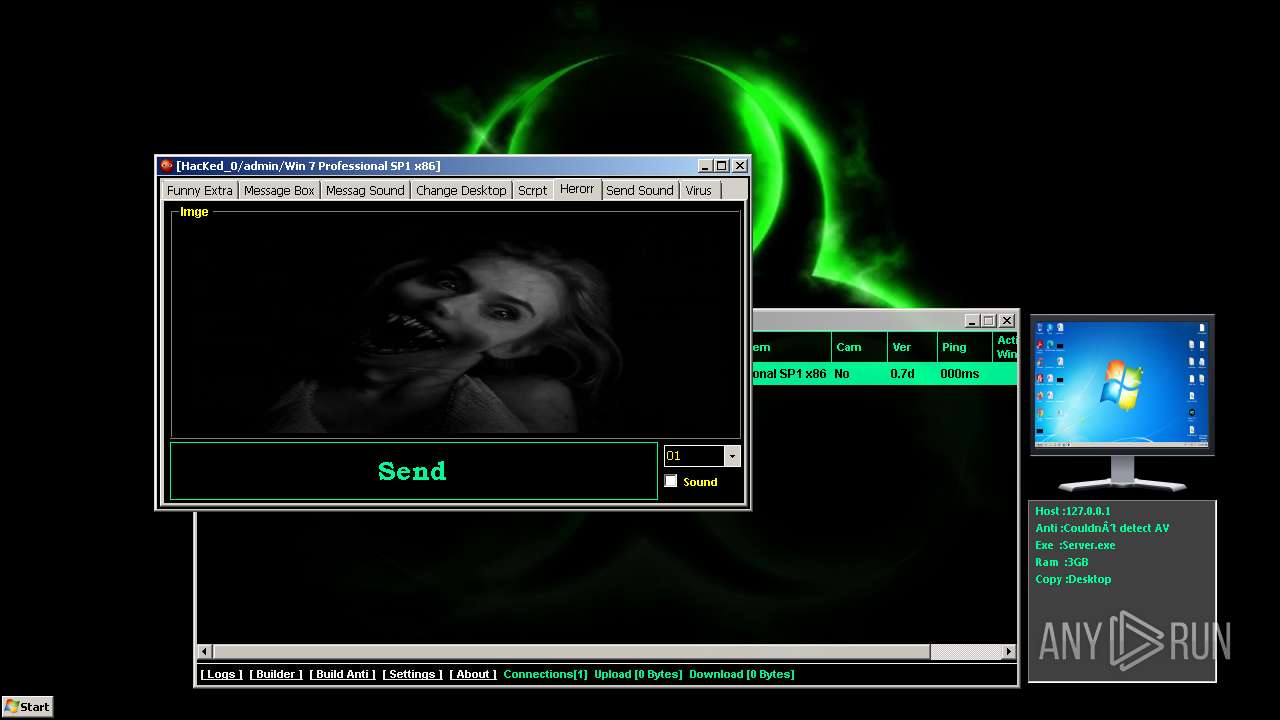Minimize the background main window
This screenshot has height=720, width=1280.
click(972, 321)
